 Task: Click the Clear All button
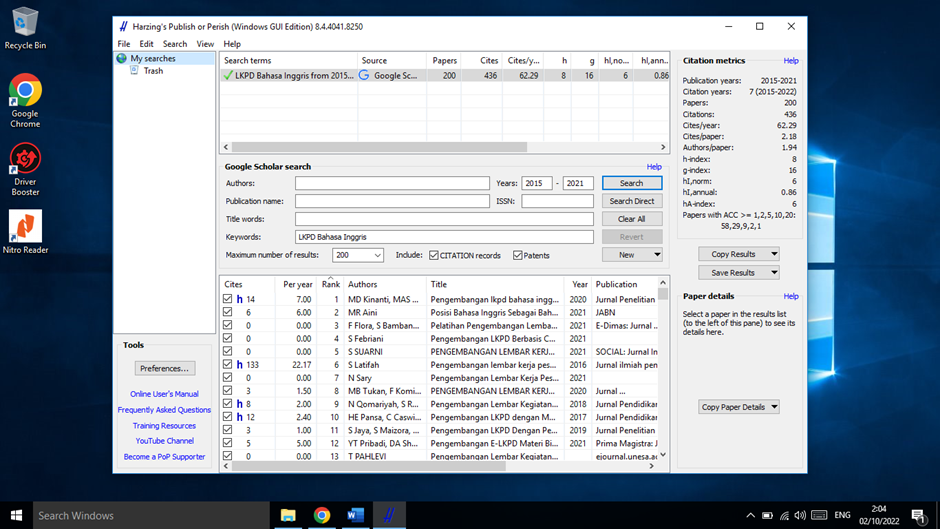(632, 219)
